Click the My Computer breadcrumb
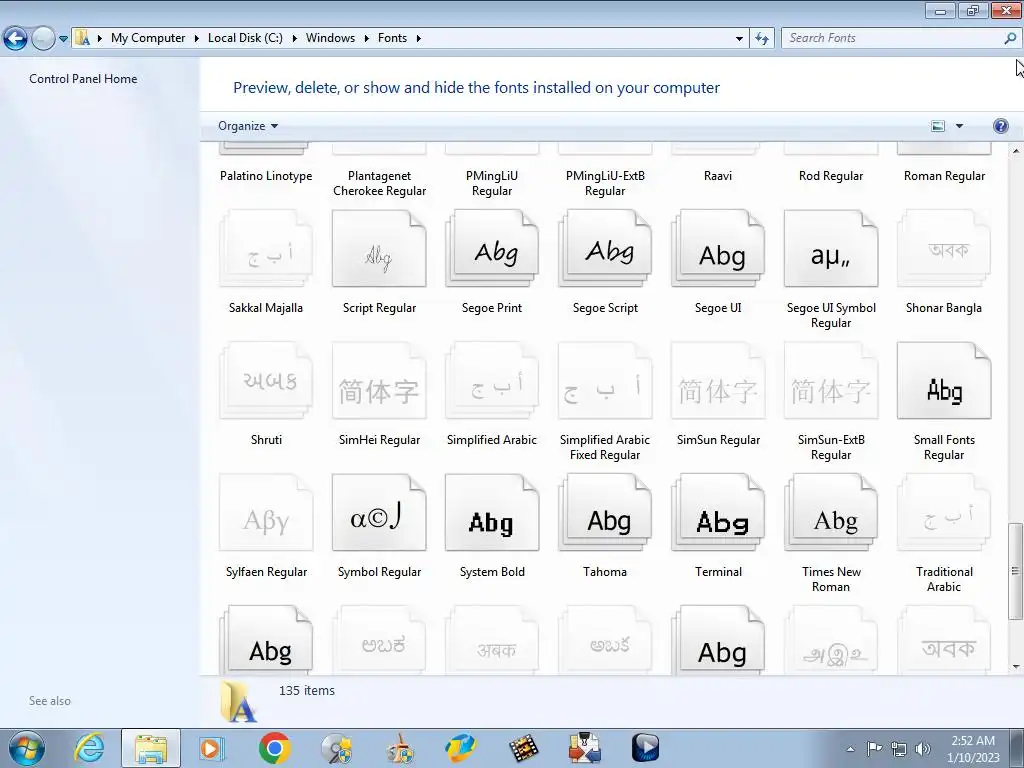 [148, 38]
